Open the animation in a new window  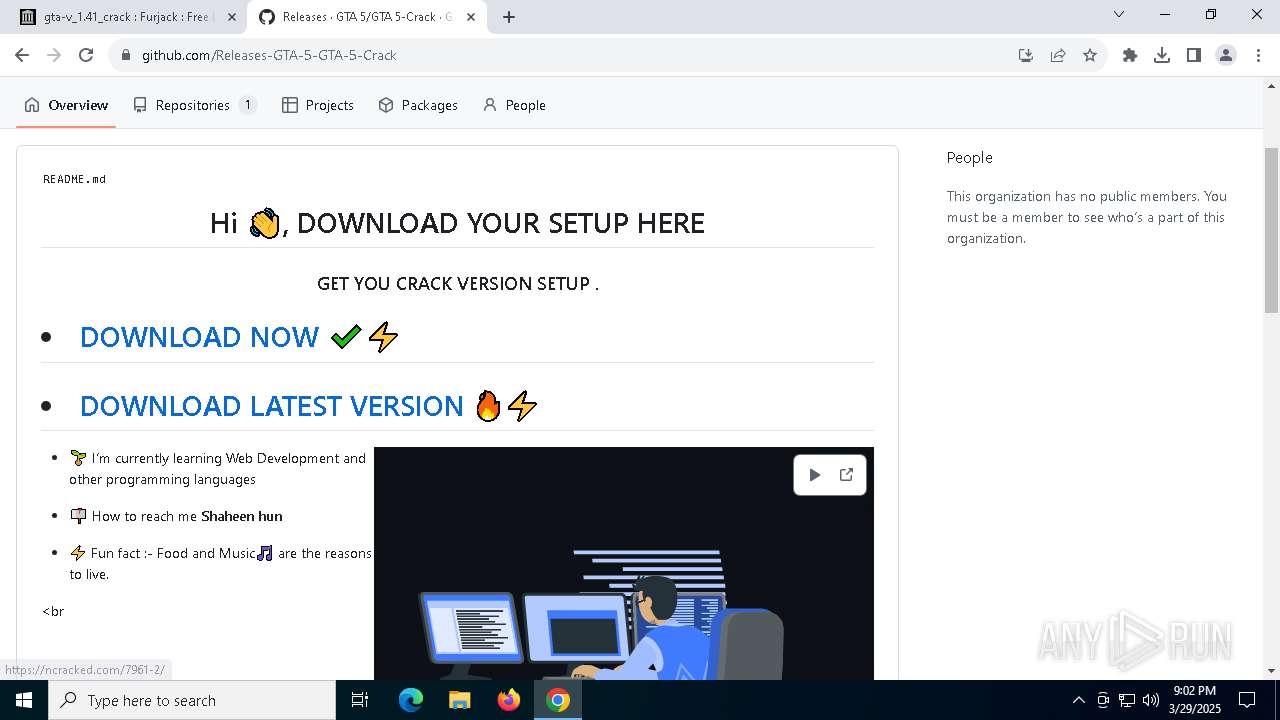click(x=846, y=475)
